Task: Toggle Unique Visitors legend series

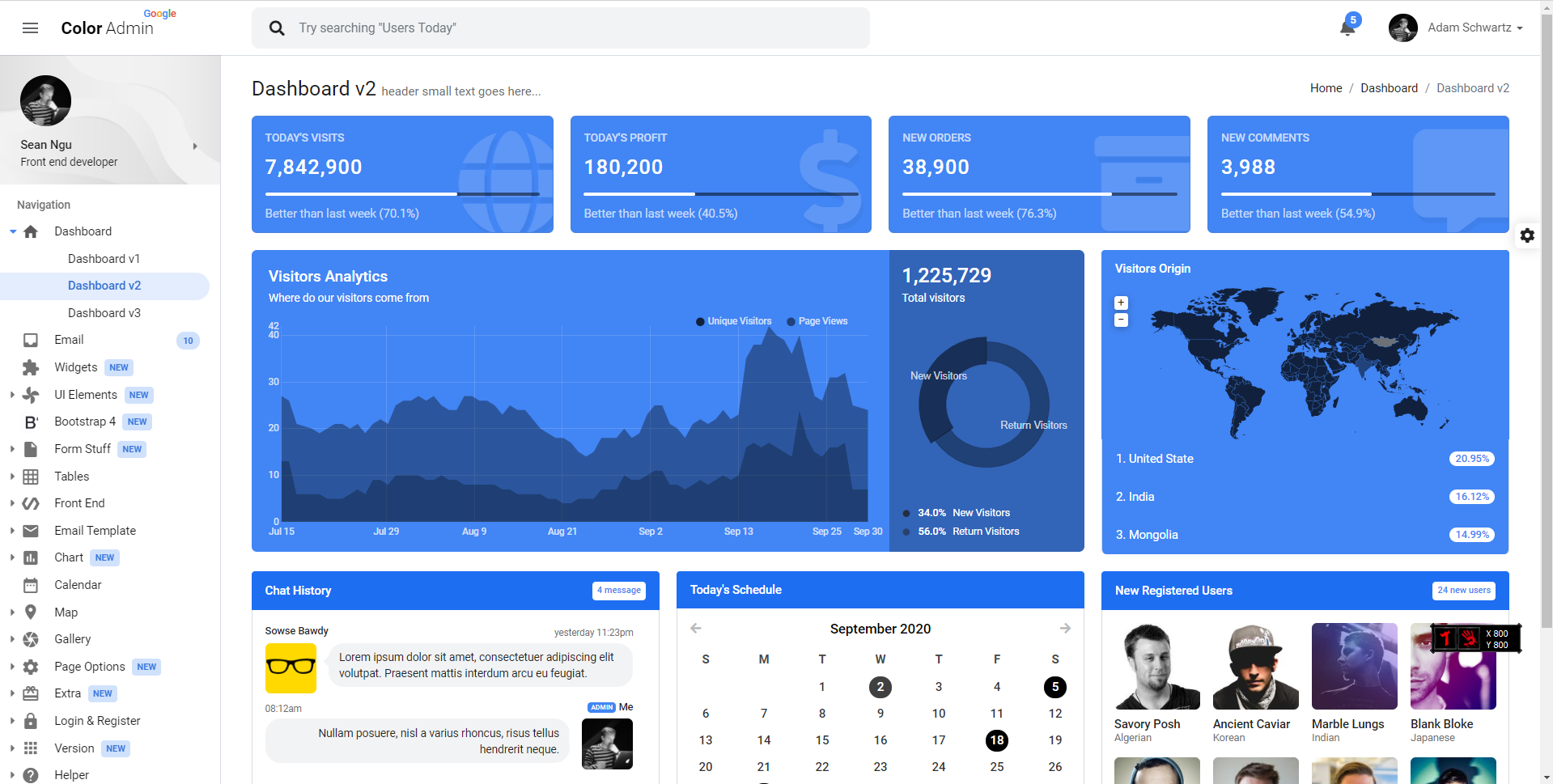Action: coord(733,321)
